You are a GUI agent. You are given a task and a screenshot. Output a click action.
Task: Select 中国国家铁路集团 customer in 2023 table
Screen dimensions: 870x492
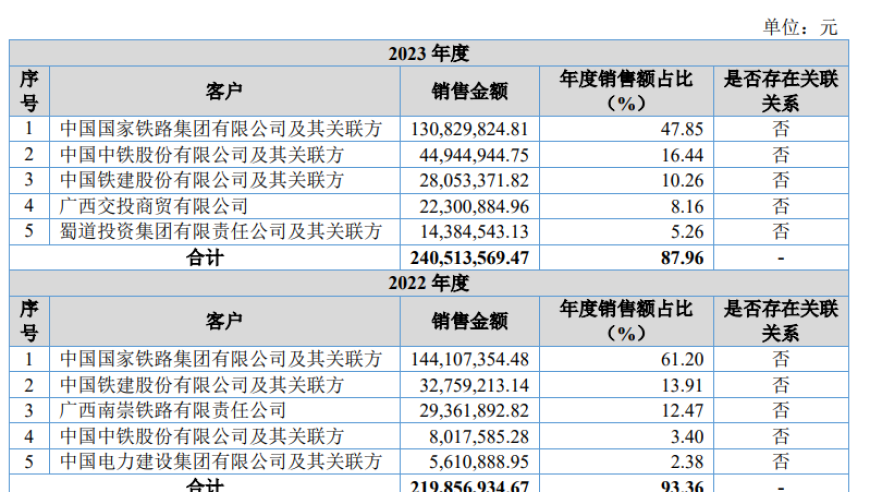pyautogui.click(x=221, y=129)
